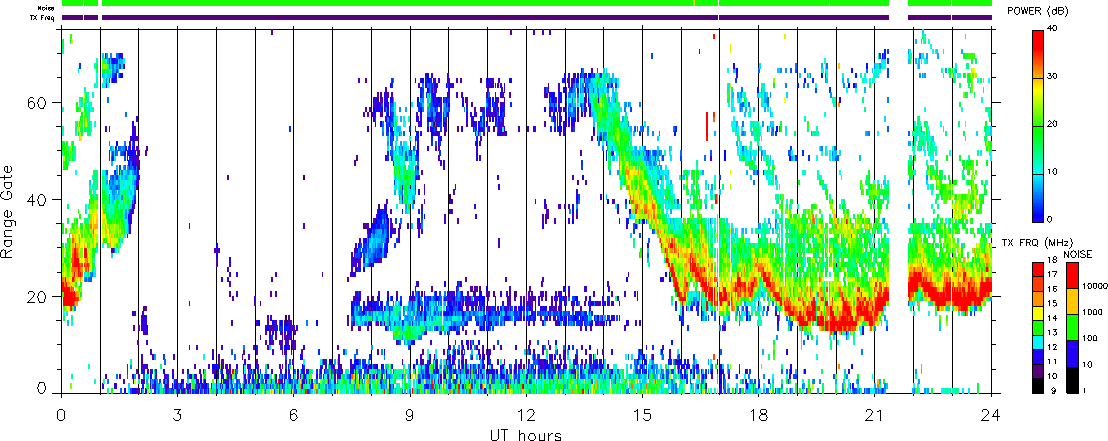Click the 'UT hours' x-axis label
This screenshot has width=1108, height=441.
click(526, 434)
